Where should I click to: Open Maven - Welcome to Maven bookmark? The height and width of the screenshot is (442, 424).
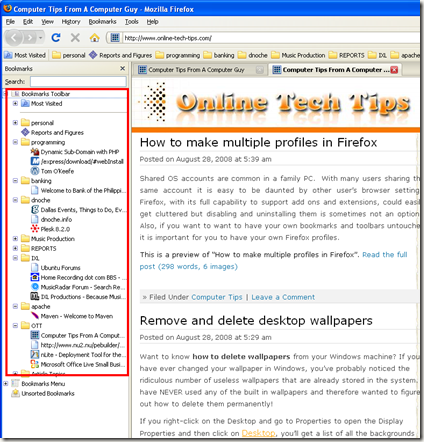pos(72,316)
